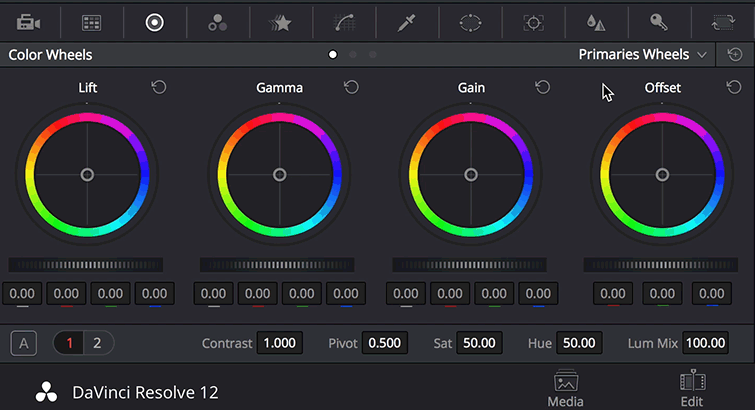Image resolution: width=755 pixels, height=410 pixels.
Task: Open the Curves palette
Action: 343,22
